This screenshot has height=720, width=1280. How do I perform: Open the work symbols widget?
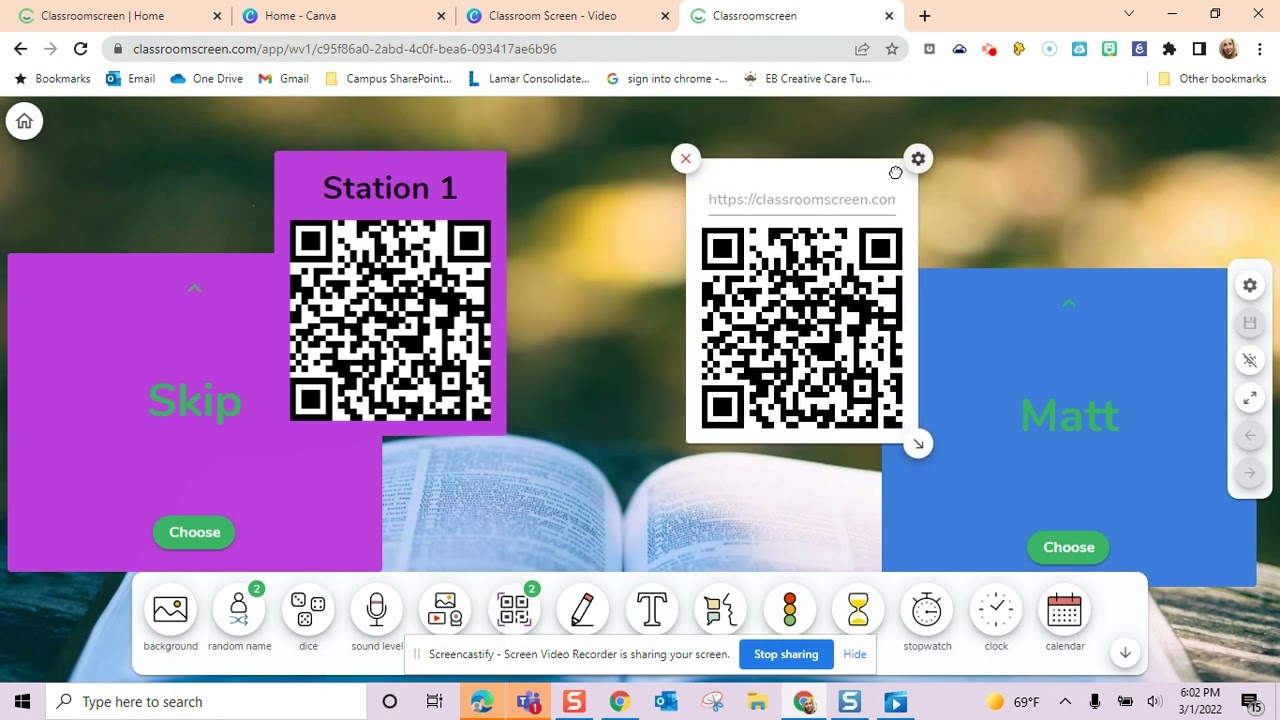pos(721,610)
